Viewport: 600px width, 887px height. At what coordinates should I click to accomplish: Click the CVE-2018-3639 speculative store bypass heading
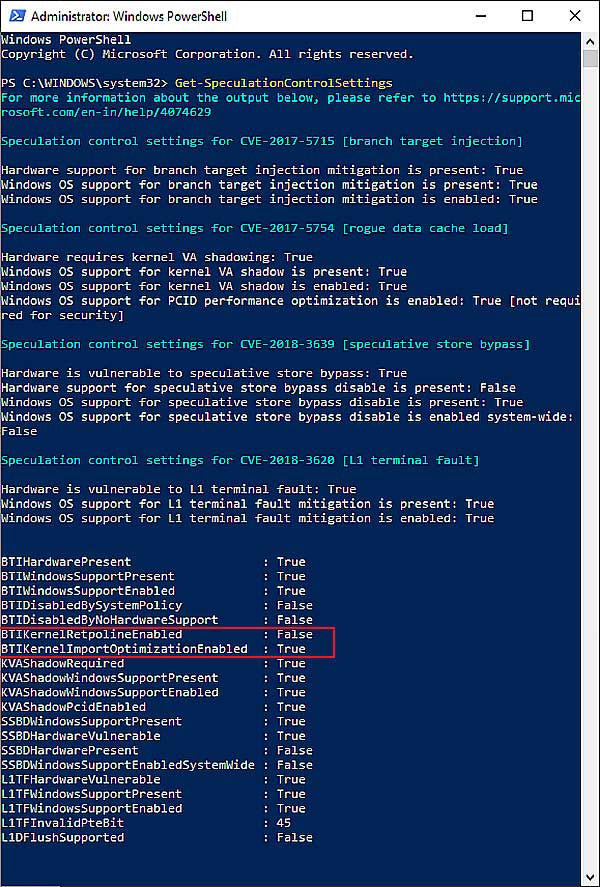[x=266, y=344]
